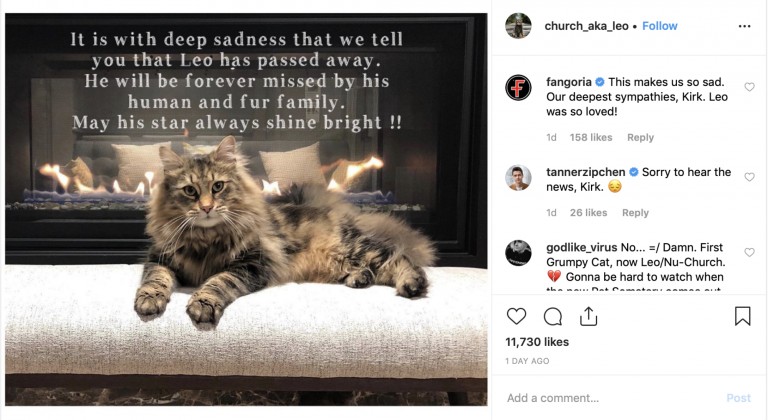This screenshot has height=420, width=768.
Task: Open the three-dot more options menu
Action: tap(744, 26)
